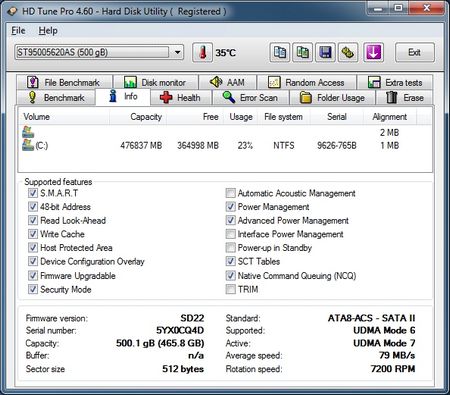Screen dimensions: 450x395
Task: Click the Erase trash can icon
Action: 391,97
